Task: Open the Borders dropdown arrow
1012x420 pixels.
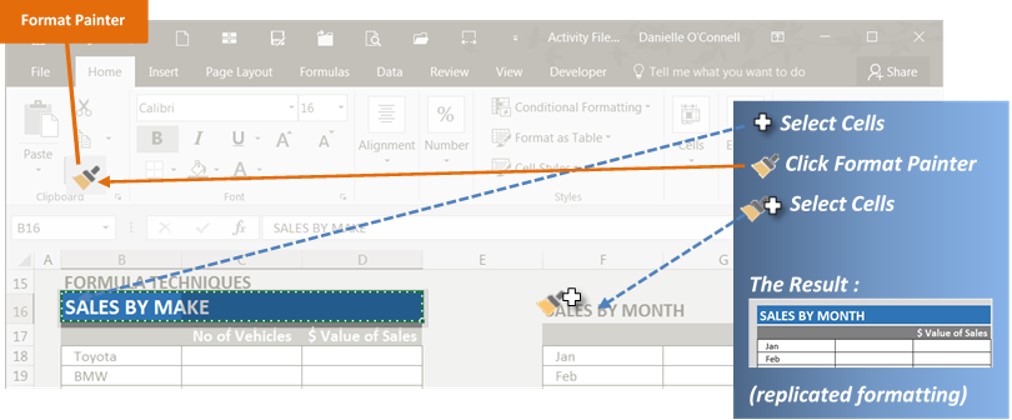Action: (x=174, y=170)
